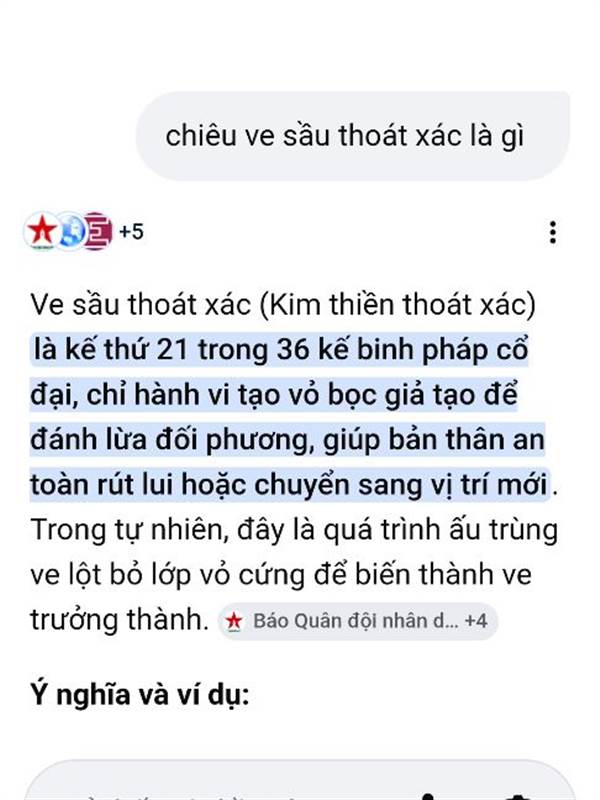600x800 pixels.
Task: Tap the sentence starting 'Trong tự nhiên'
Action: pos(293,574)
